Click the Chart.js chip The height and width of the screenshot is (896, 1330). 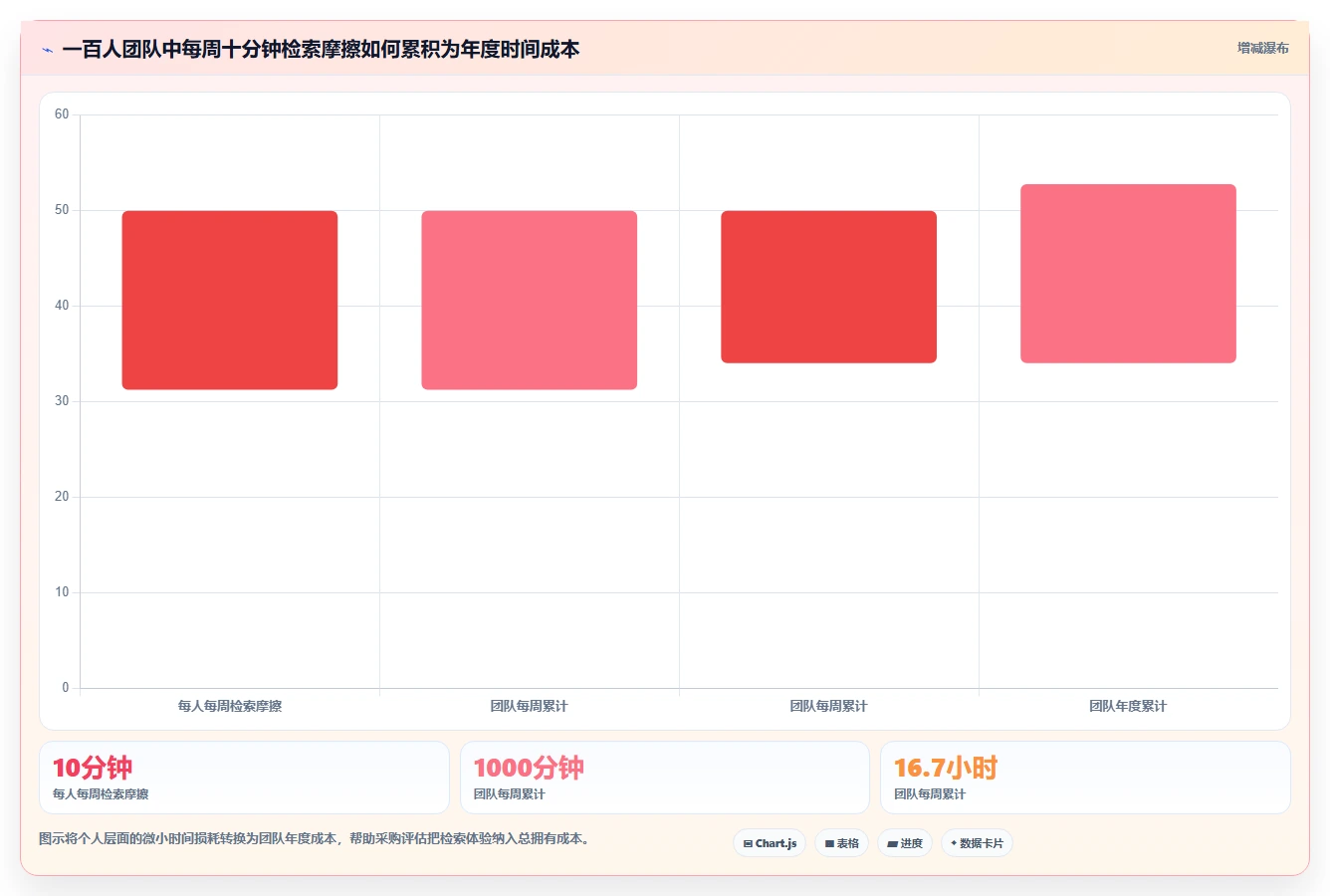pyautogui.click(x=770, y=843)
